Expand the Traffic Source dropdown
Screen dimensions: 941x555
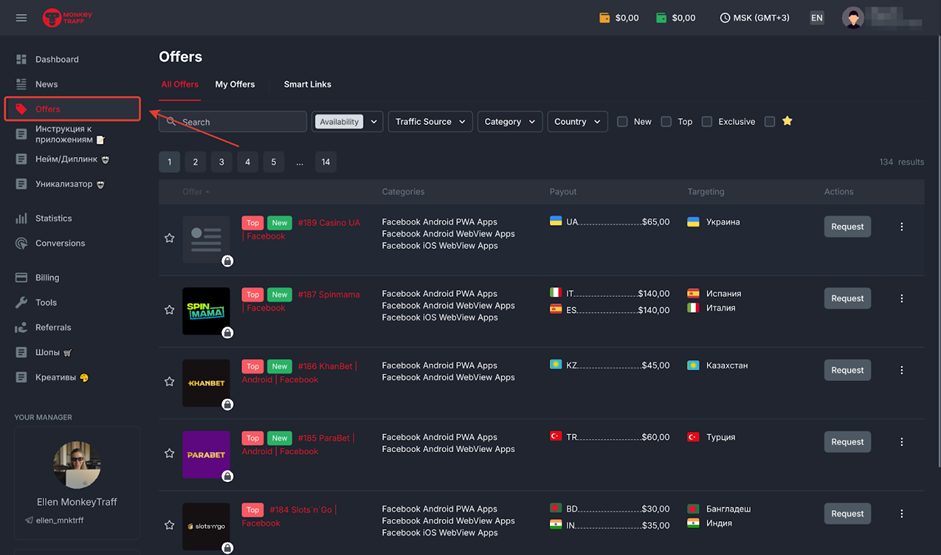click(x=430, y=122)
